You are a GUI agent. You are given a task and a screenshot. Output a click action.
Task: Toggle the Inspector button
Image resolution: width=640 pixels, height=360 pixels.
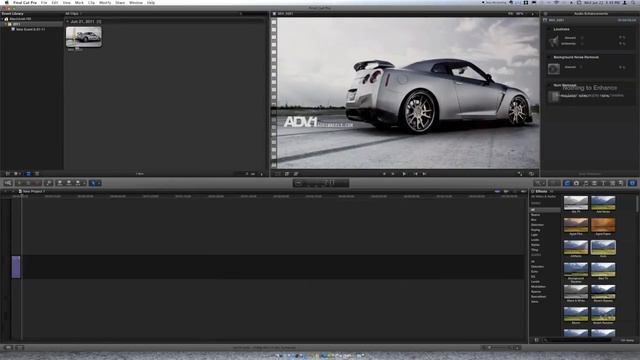[632, 183]
